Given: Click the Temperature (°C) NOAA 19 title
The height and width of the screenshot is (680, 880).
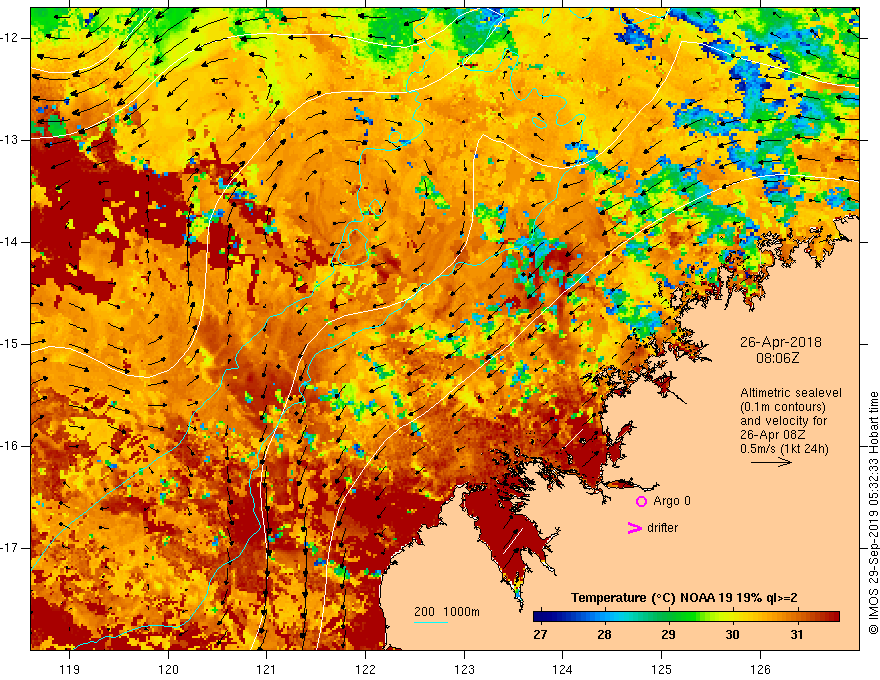Looking at the screenshot, I should click(x=684, y=598).
